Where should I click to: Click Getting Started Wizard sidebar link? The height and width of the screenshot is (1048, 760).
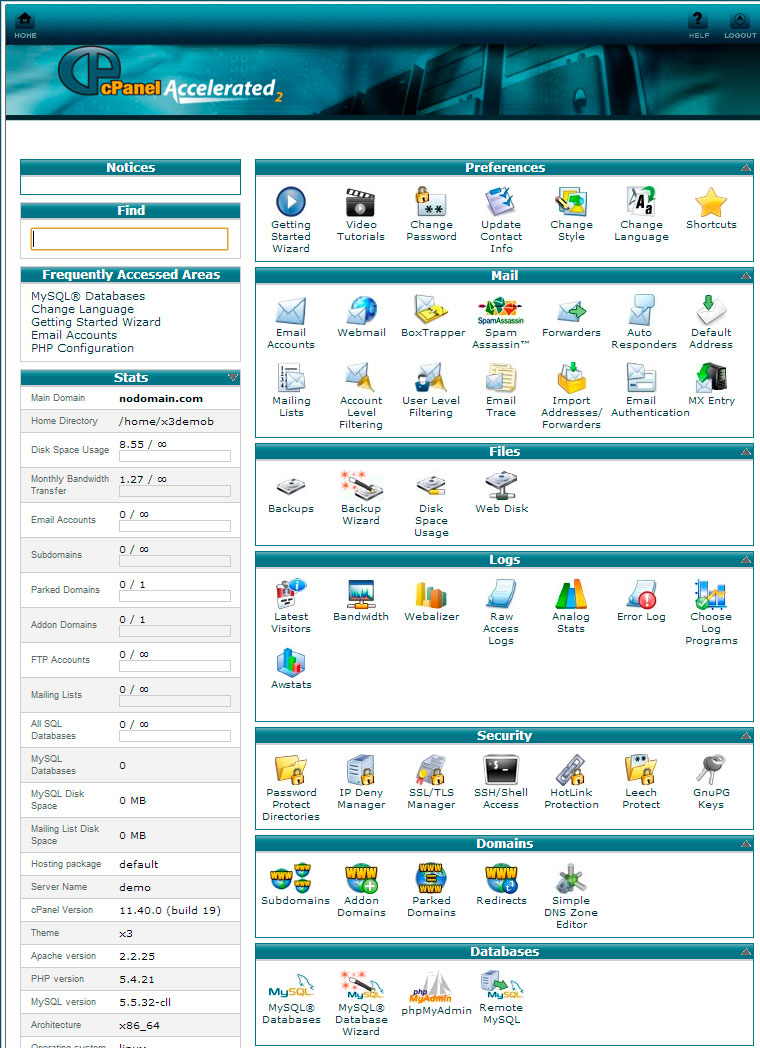point(96,321)
